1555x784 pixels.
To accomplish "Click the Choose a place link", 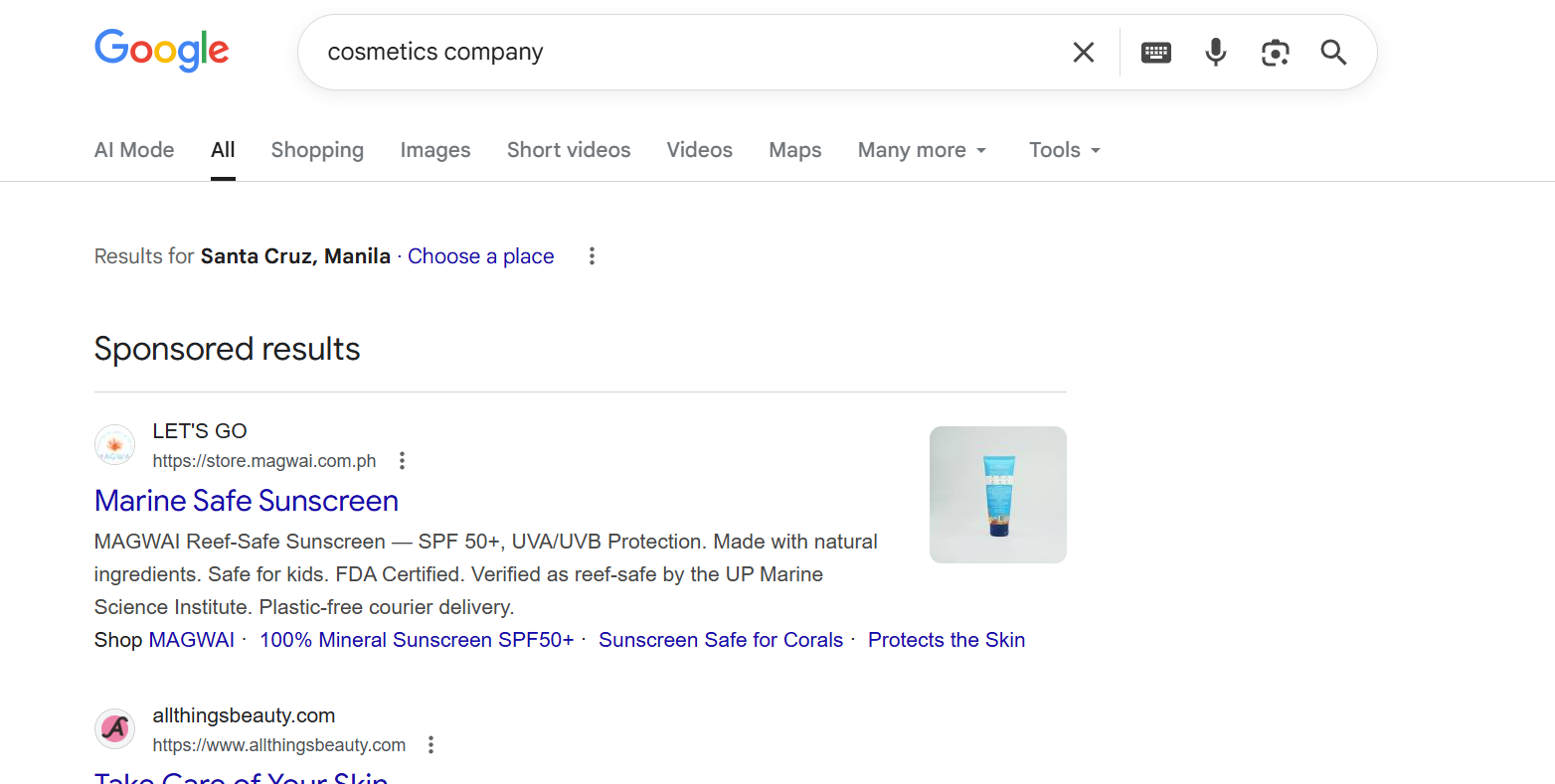I will tap(481, 256).
